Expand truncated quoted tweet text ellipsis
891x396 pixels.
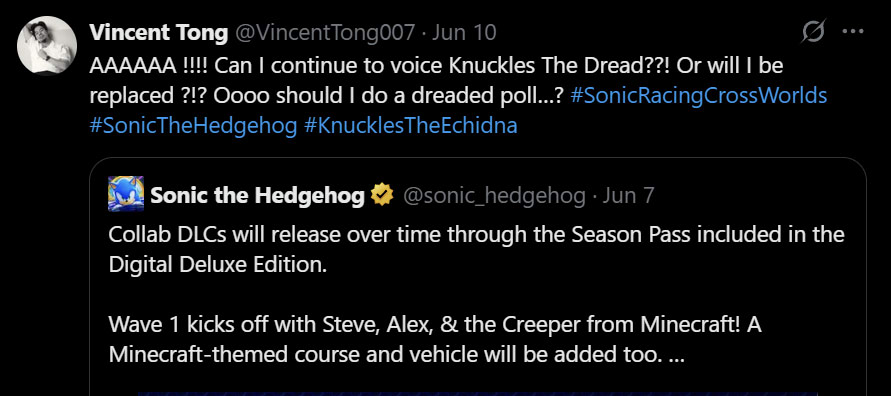pyautogui.click(x=677, y=357)
